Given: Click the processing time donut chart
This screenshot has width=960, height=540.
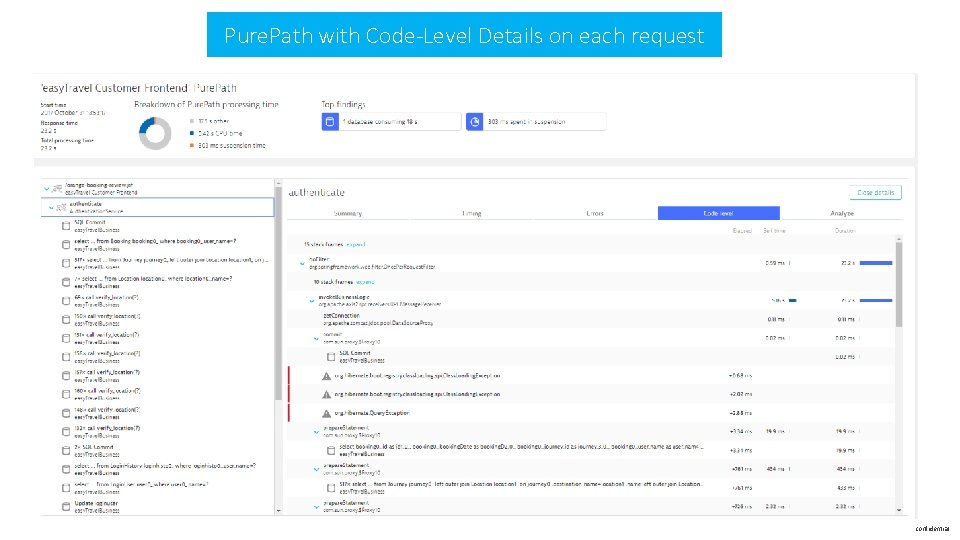Looking at the screenshot, I should point(155,133).
